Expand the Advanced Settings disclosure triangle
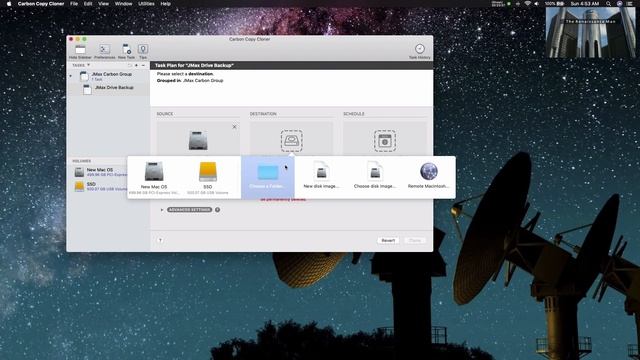 tap(162, 210)
